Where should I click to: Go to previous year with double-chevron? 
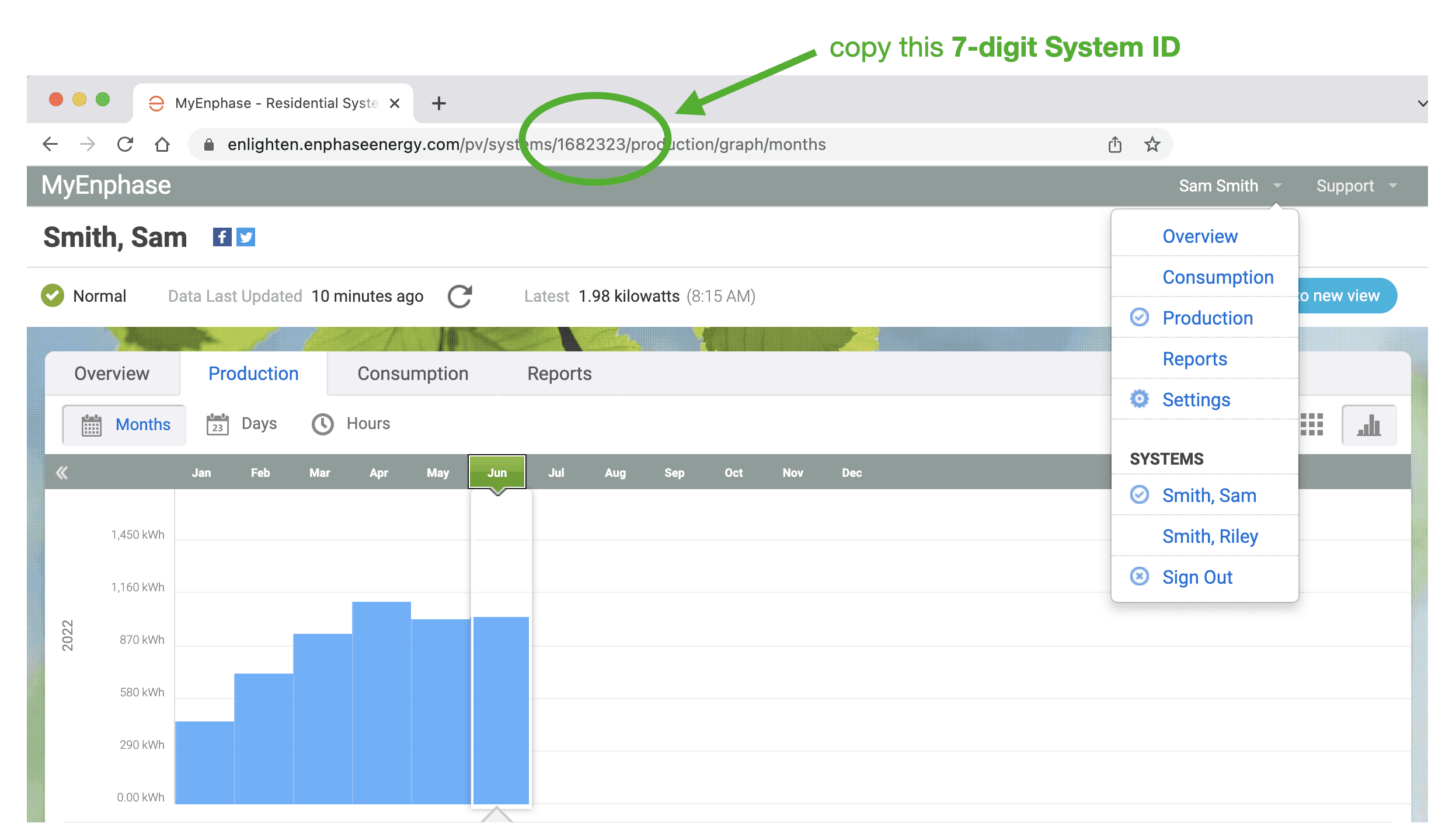click(x=62, y=473)
